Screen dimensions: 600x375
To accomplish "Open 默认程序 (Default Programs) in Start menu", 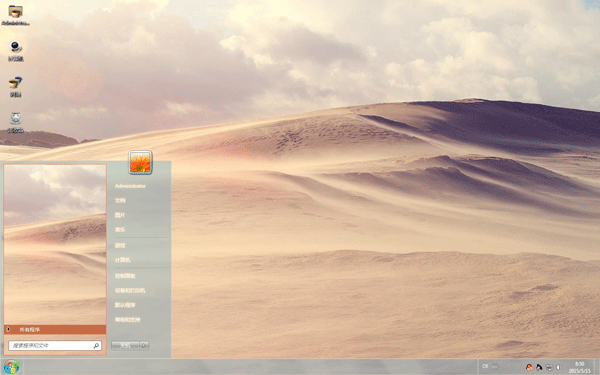I will pos(125,305).
